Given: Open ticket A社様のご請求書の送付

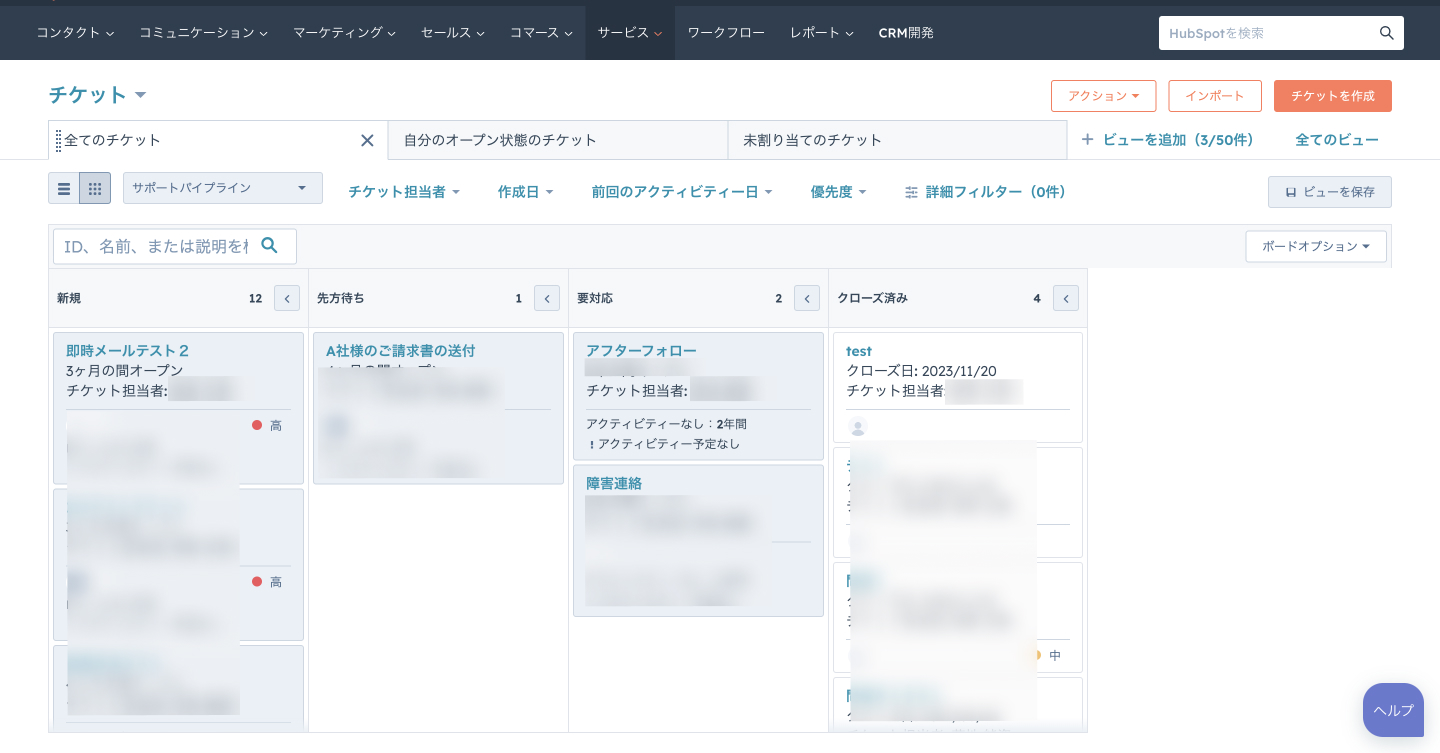Looking at the screenshot, I should coord(401,351).
